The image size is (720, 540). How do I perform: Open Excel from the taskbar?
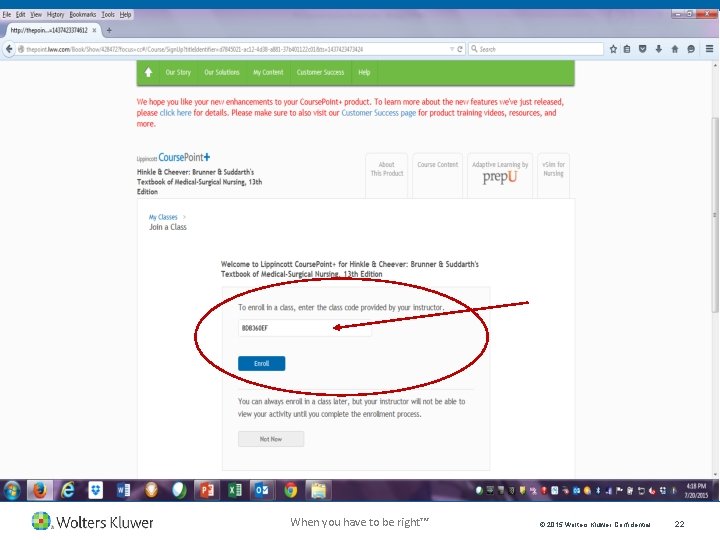click(235, 490)
